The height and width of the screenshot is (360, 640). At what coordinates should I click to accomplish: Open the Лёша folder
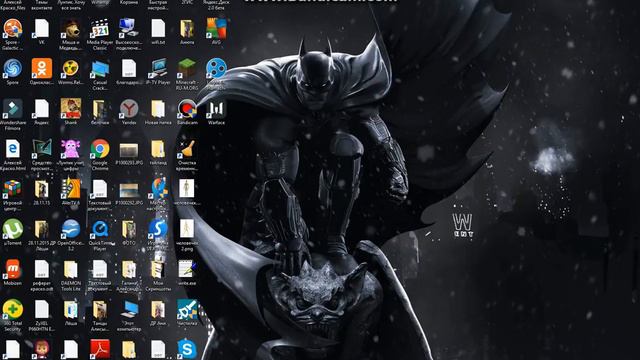click(71, 309)
